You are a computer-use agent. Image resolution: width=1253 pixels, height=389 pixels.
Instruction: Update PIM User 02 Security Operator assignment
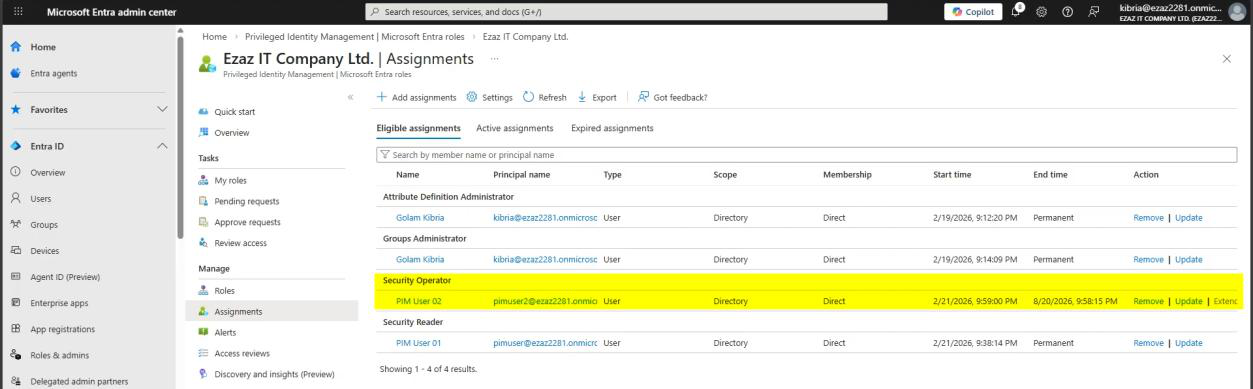(1188, 301)
